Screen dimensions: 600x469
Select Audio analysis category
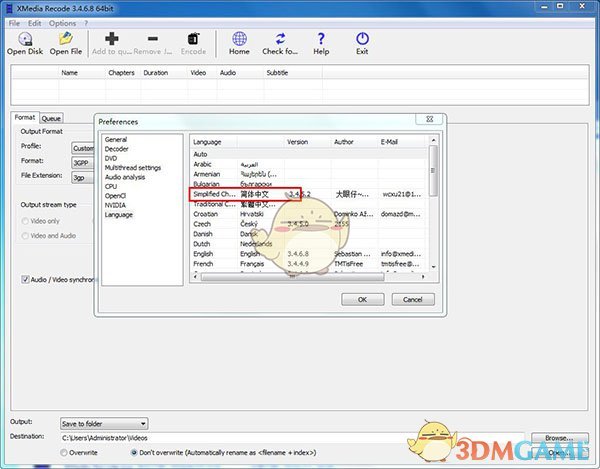coord(125,177)
